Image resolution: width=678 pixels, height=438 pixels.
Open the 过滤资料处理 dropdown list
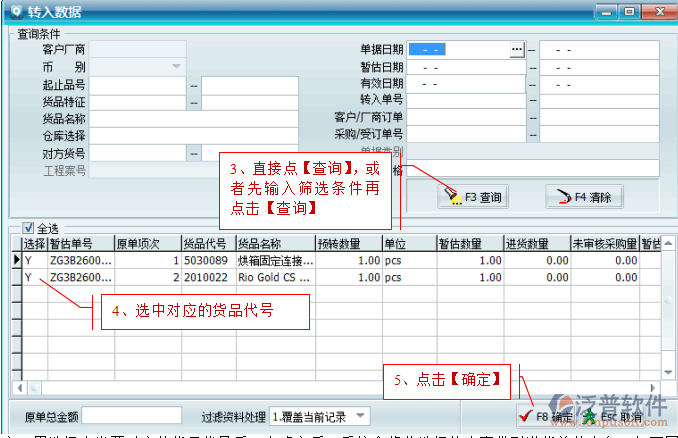click(359, 415)
